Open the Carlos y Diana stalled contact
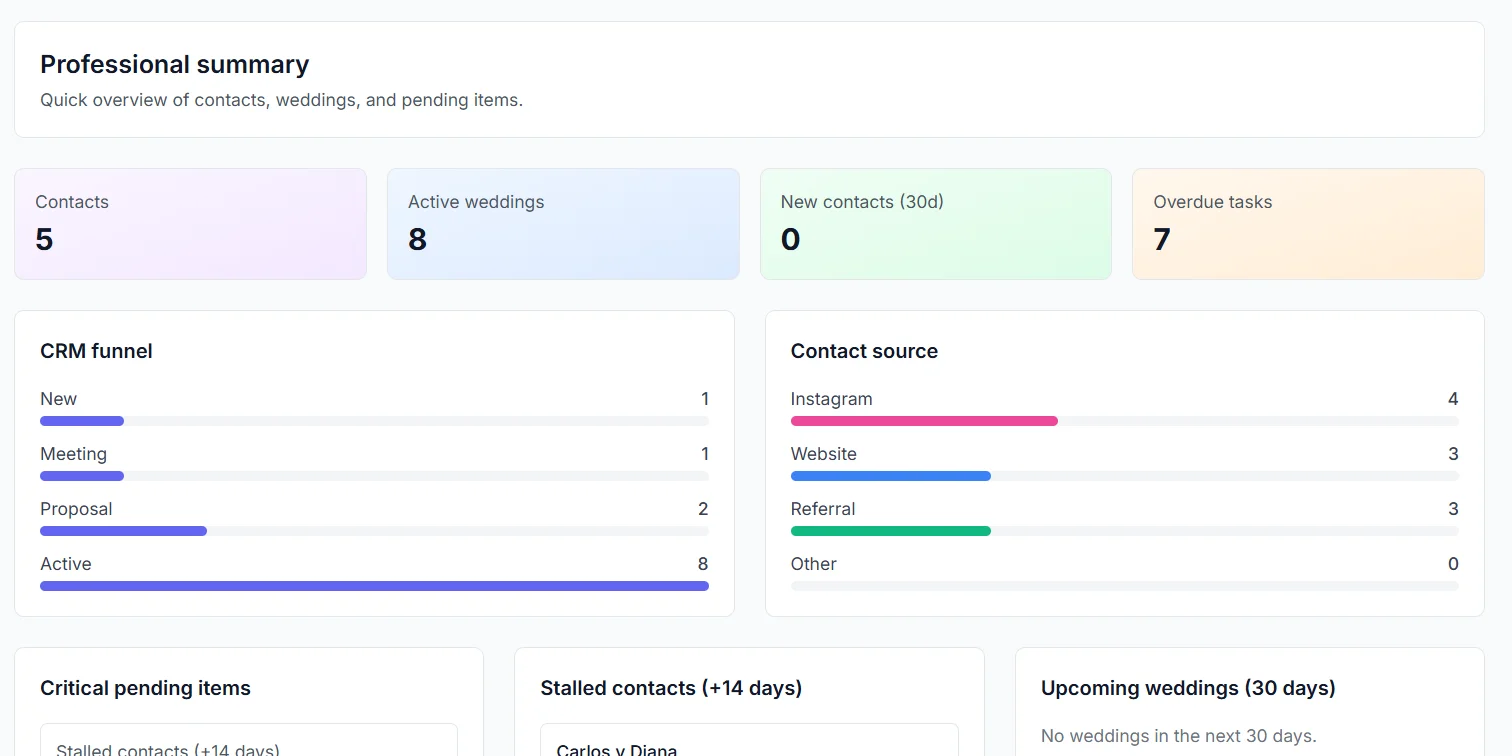The height and width of the screenshot is (756, 1512). pos(749,740)
